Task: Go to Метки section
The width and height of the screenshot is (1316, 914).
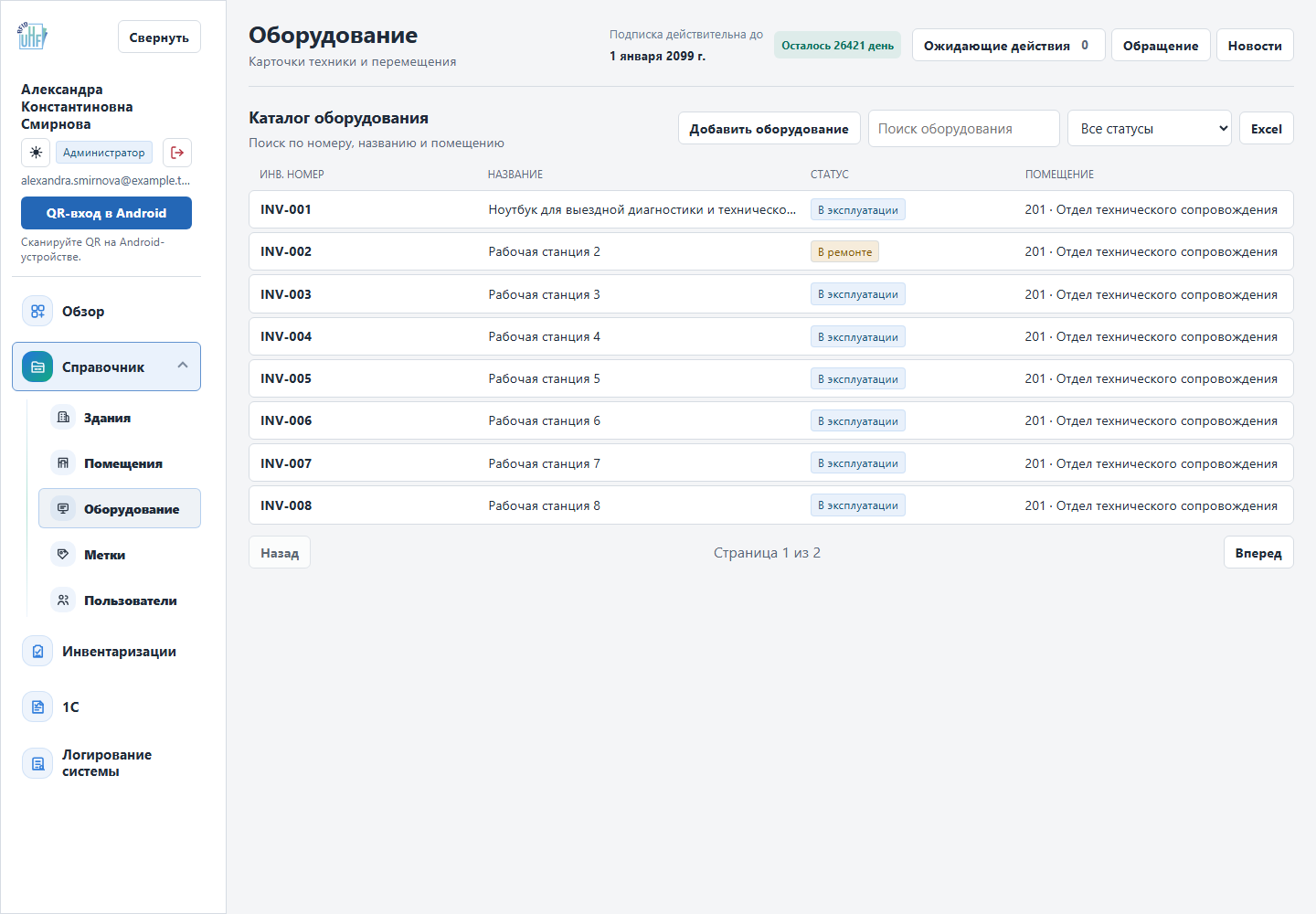Action: [120, 555]
